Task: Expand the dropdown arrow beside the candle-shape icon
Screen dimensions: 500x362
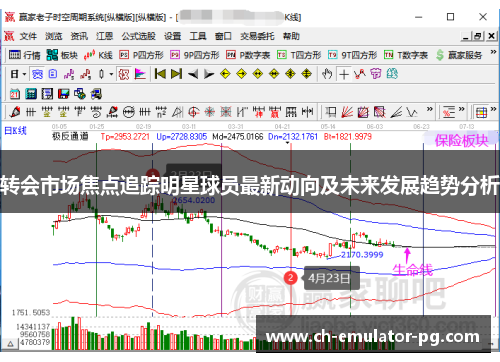Action: point(111,74)
